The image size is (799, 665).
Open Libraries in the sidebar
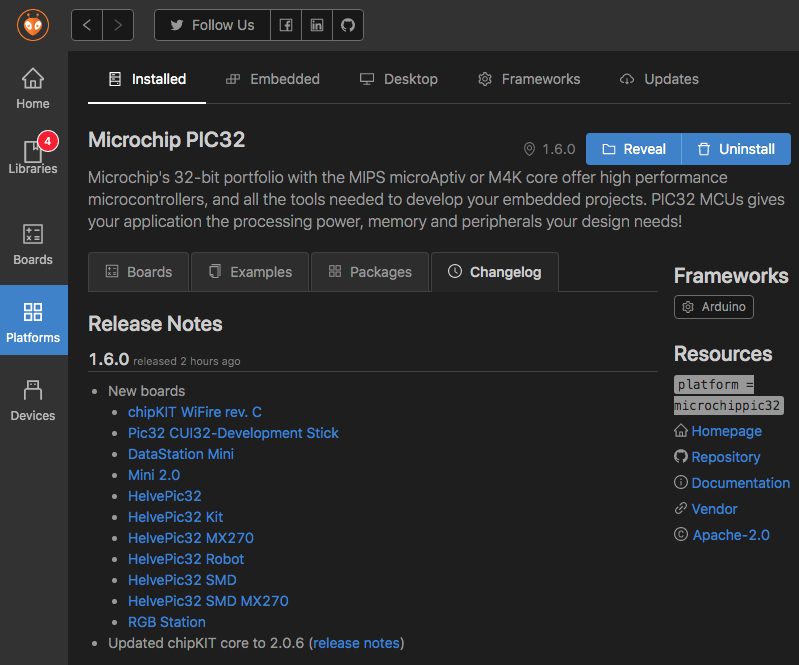coord(33,158)
